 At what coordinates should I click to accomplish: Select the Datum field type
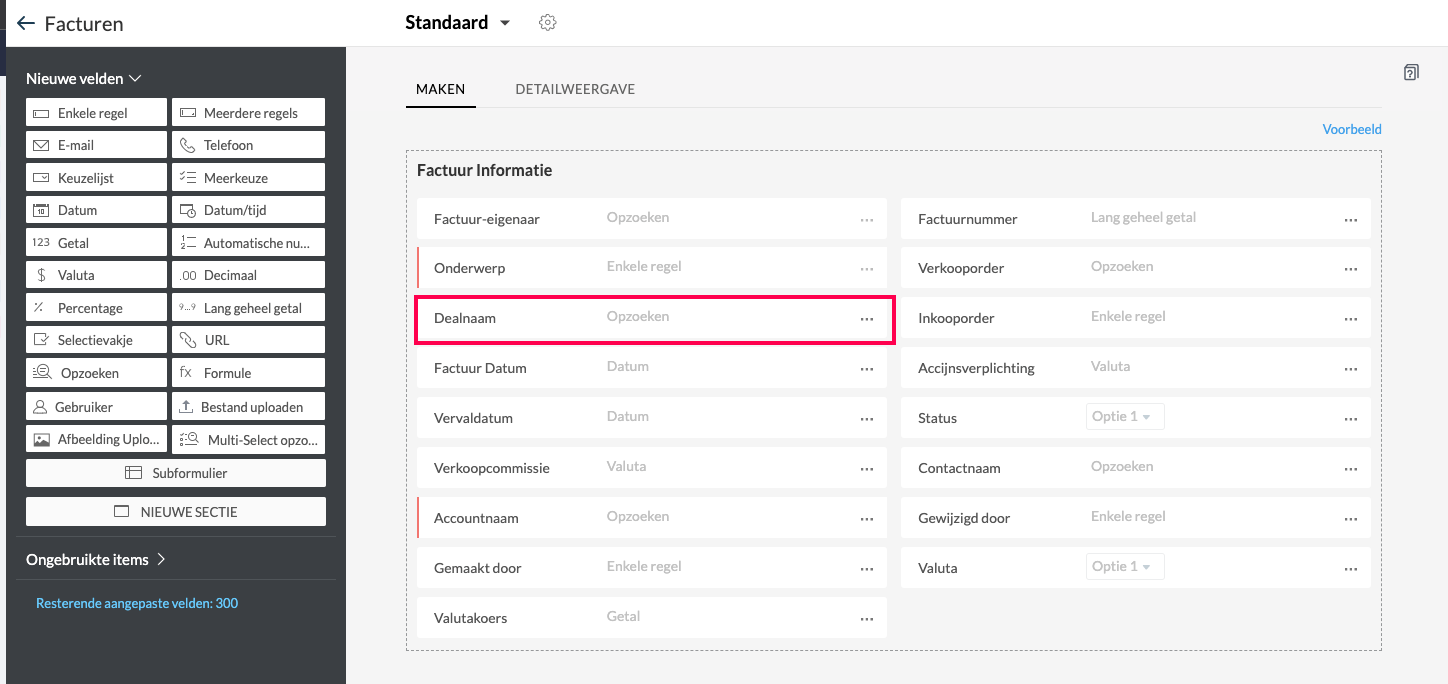pos(96,210)
